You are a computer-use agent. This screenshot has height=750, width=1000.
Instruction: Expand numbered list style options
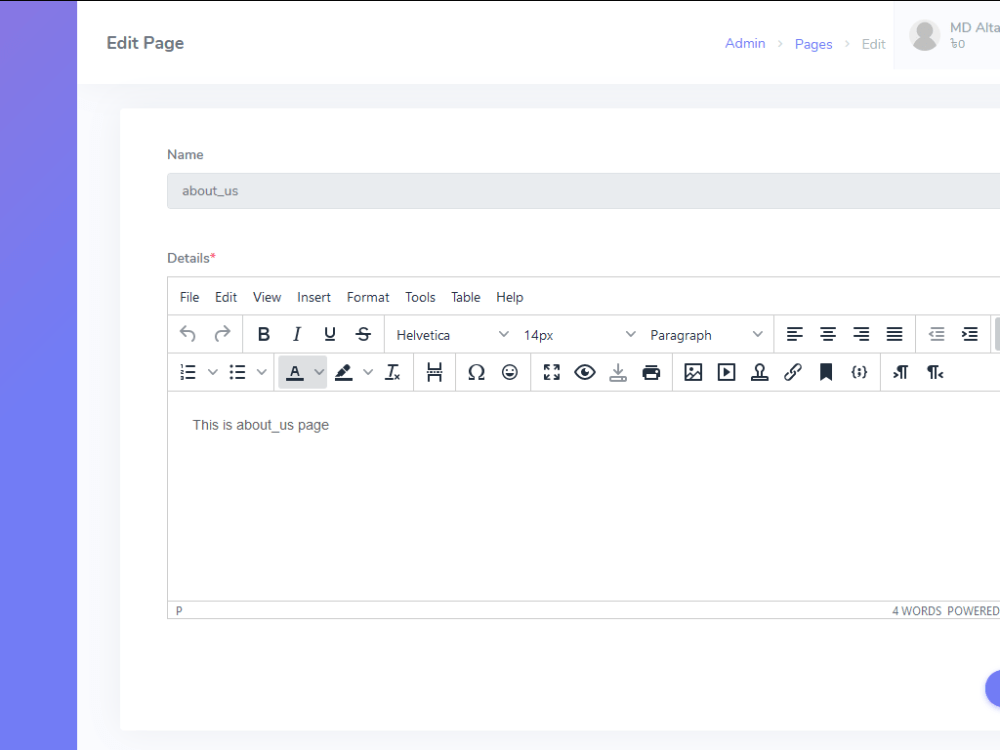[x=212, y=372]
